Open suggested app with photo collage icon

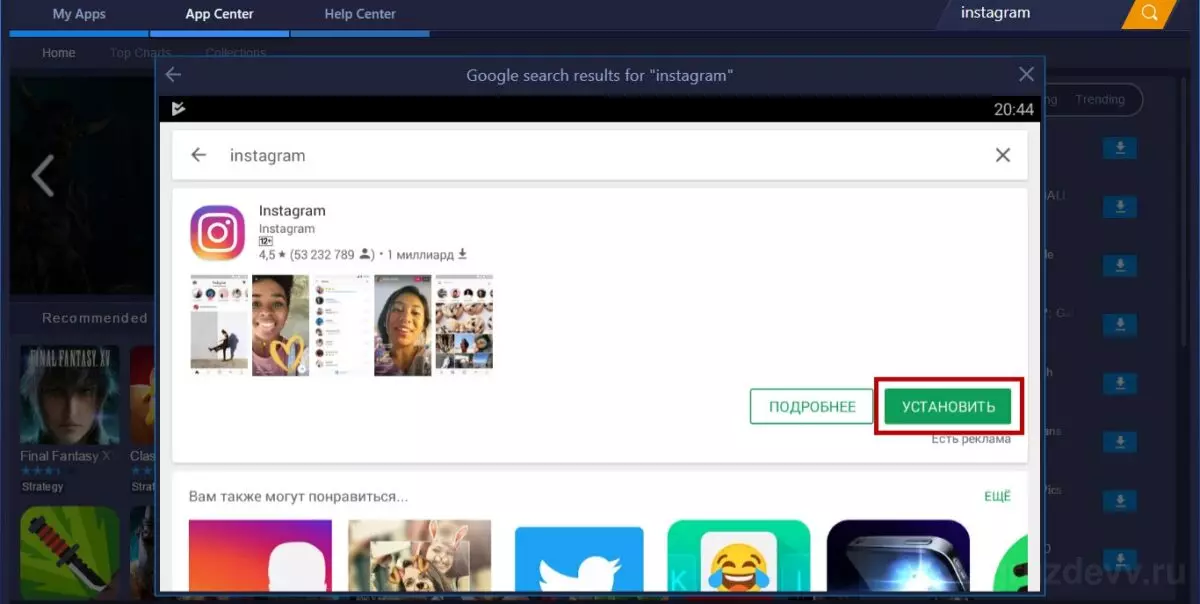(x=420, y=555)
